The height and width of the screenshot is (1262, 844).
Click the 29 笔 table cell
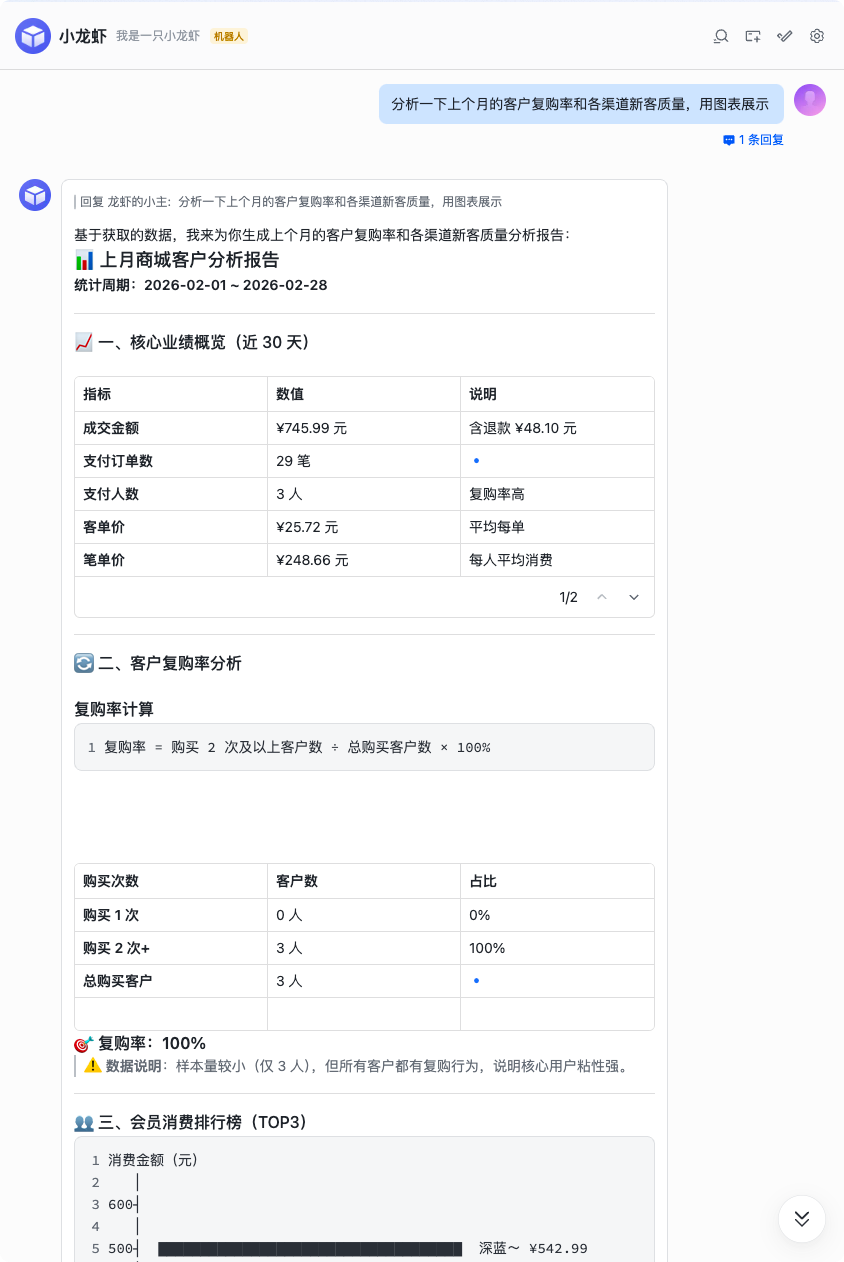click(364, 461)
